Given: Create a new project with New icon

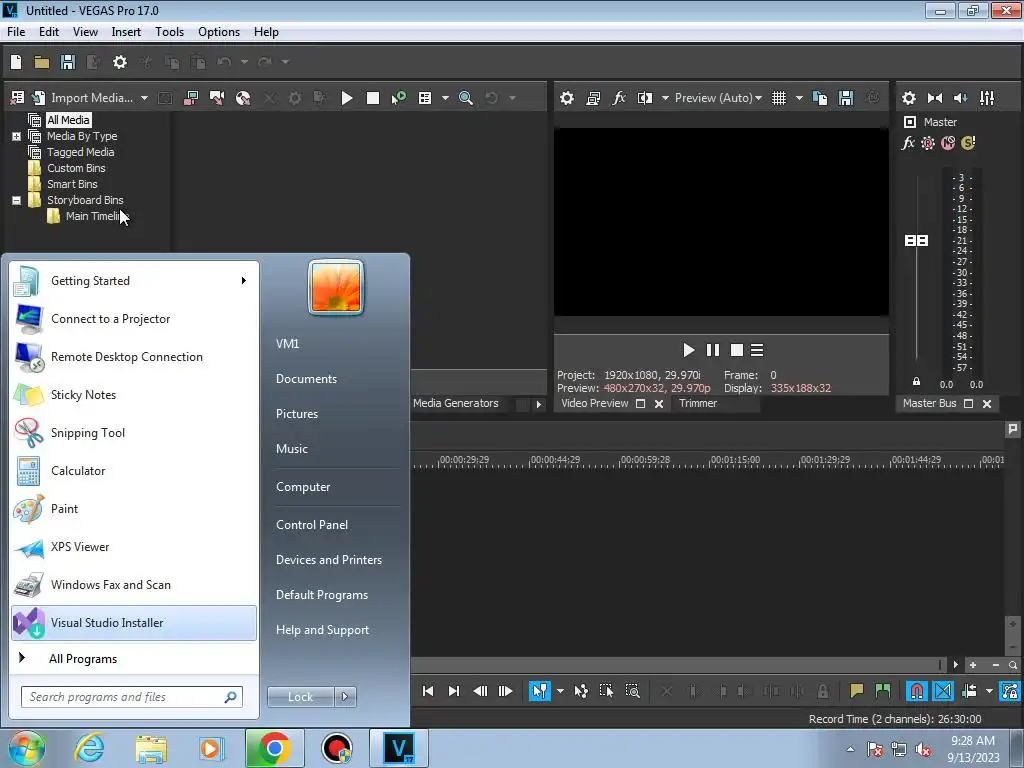Looking at the screenshot, I should click(x=16, y=62).
